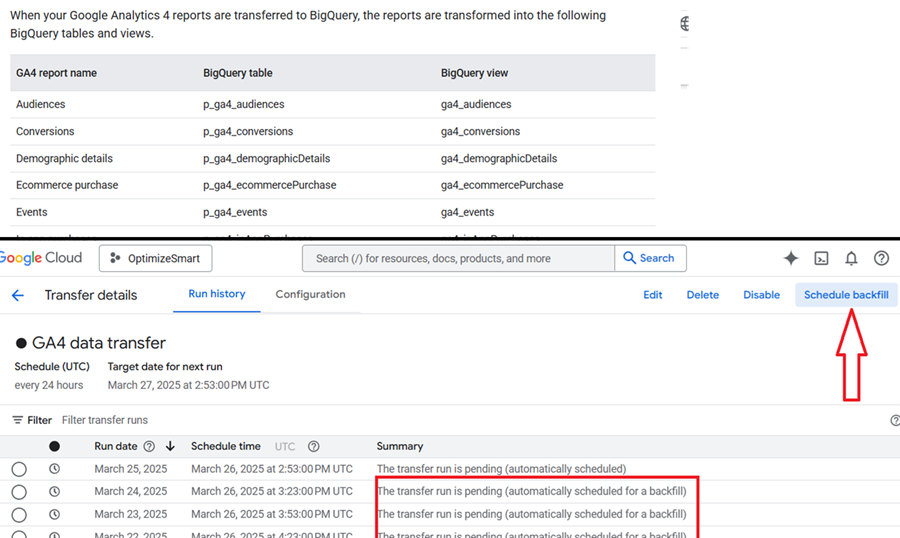This screenshot has height=538, width=900.
Task: Click the Disable transfer button
Action: coord(762,295)
